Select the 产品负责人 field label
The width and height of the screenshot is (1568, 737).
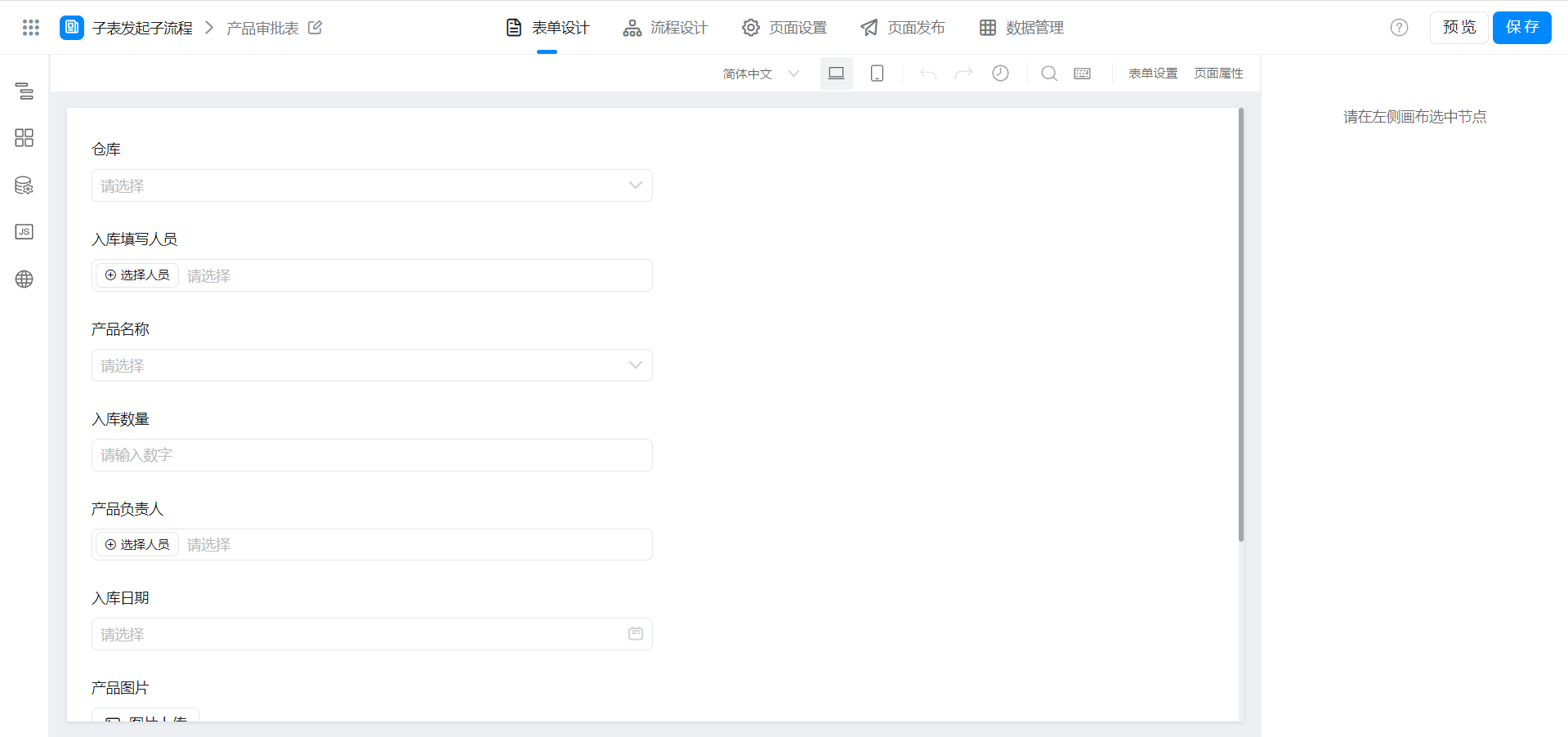(x=127, y=509)
